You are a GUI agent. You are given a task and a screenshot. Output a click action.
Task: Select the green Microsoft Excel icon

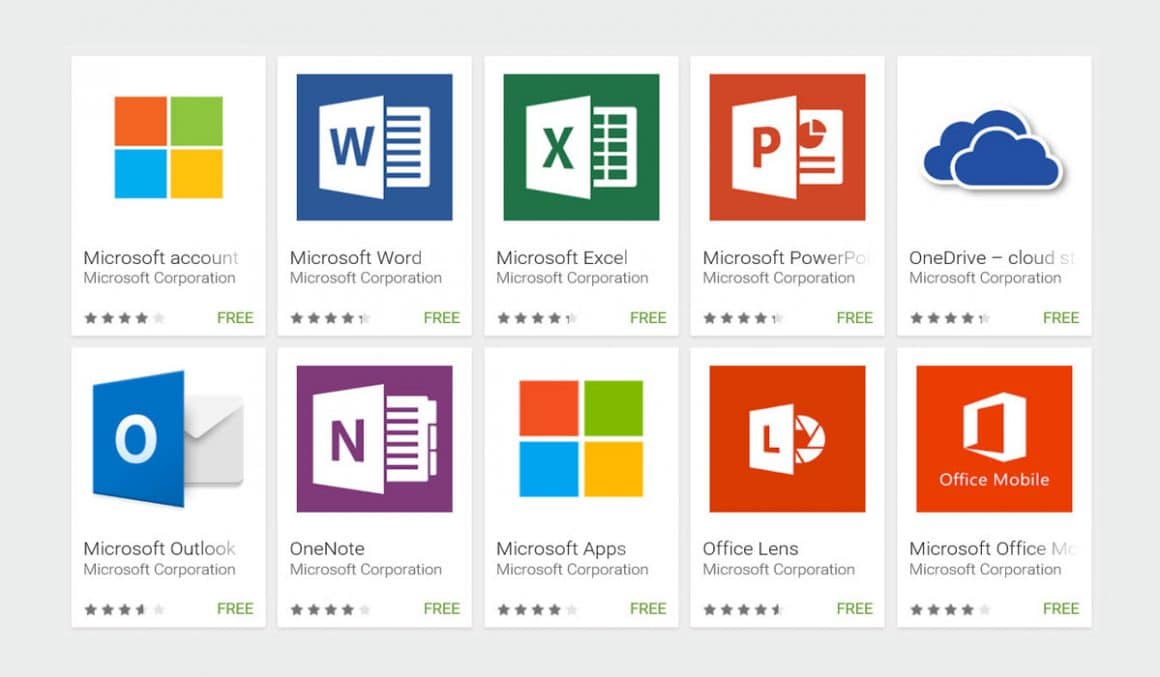(581, 147)
